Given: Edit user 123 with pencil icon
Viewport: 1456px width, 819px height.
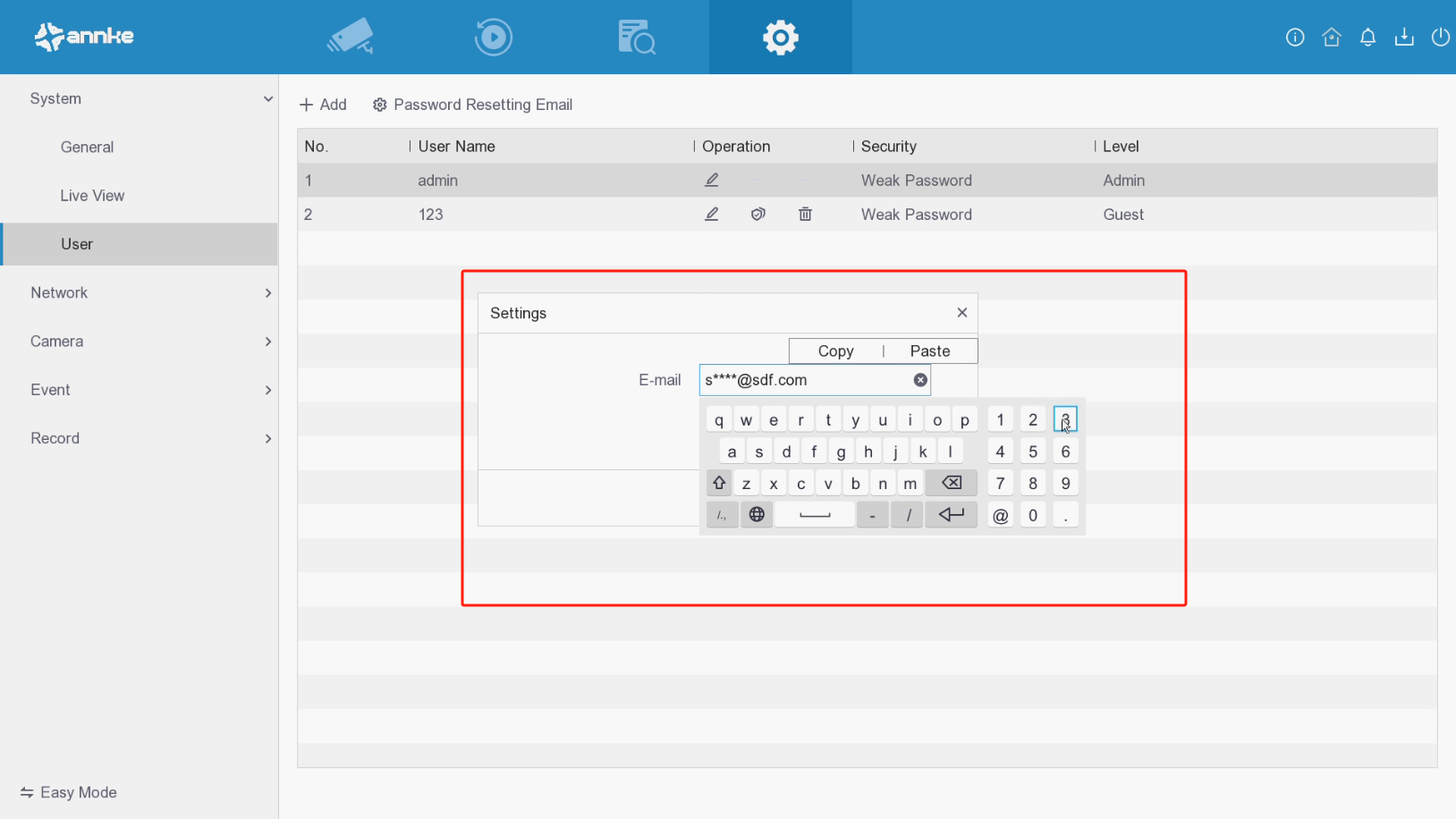Looking at the screenshot, I should (712, 215).
